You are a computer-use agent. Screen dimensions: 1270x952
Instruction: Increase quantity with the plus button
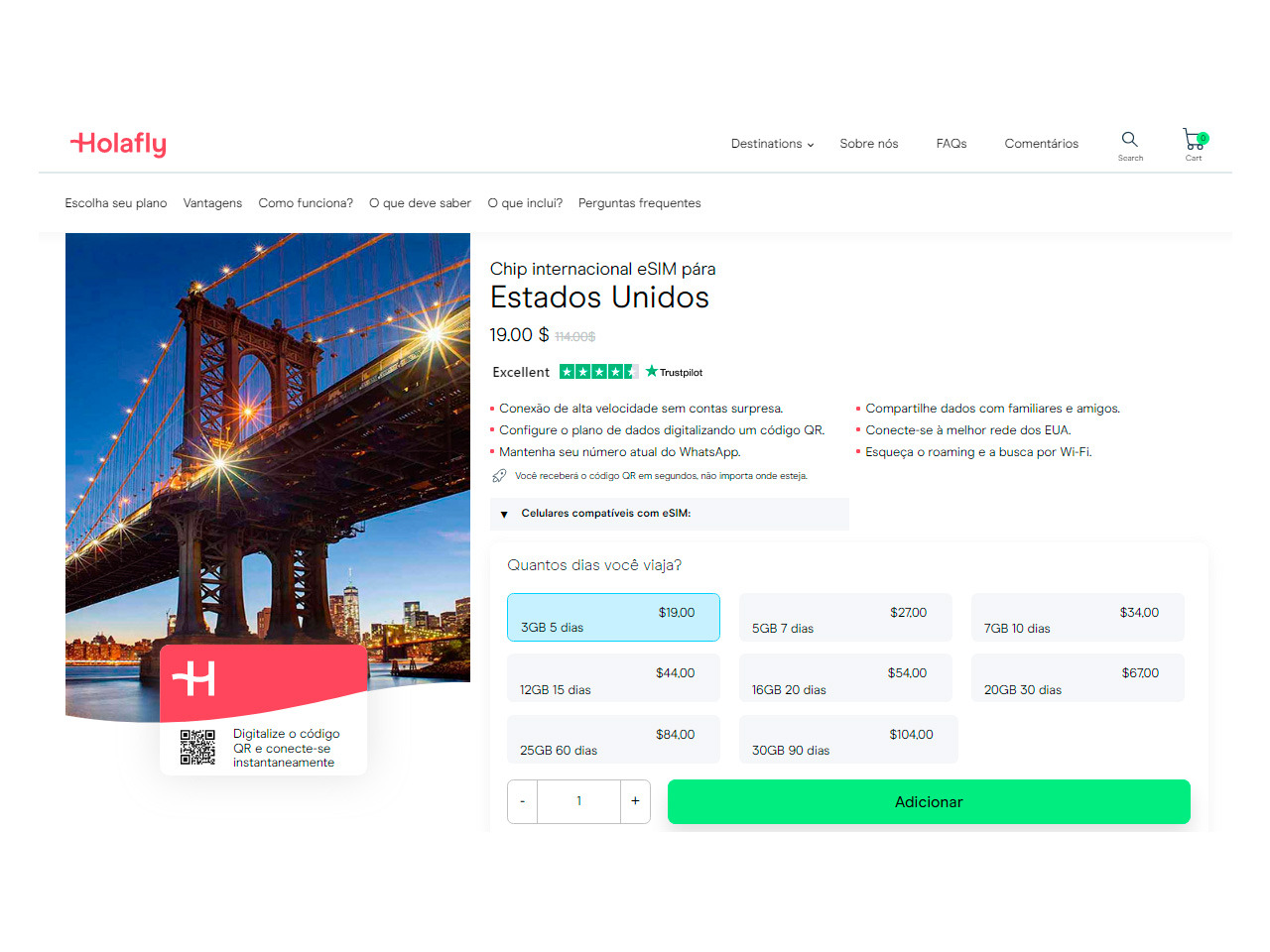point(635,801)
